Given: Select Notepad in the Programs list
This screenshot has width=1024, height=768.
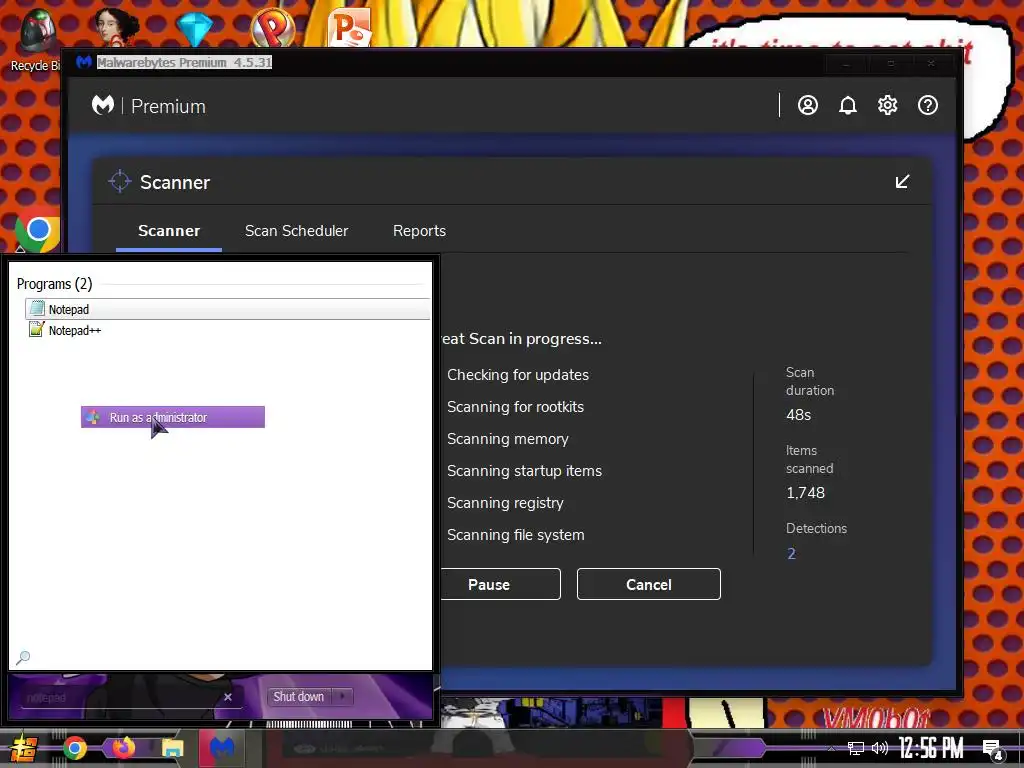Looking at the screenshot, I should pos(227,309).
